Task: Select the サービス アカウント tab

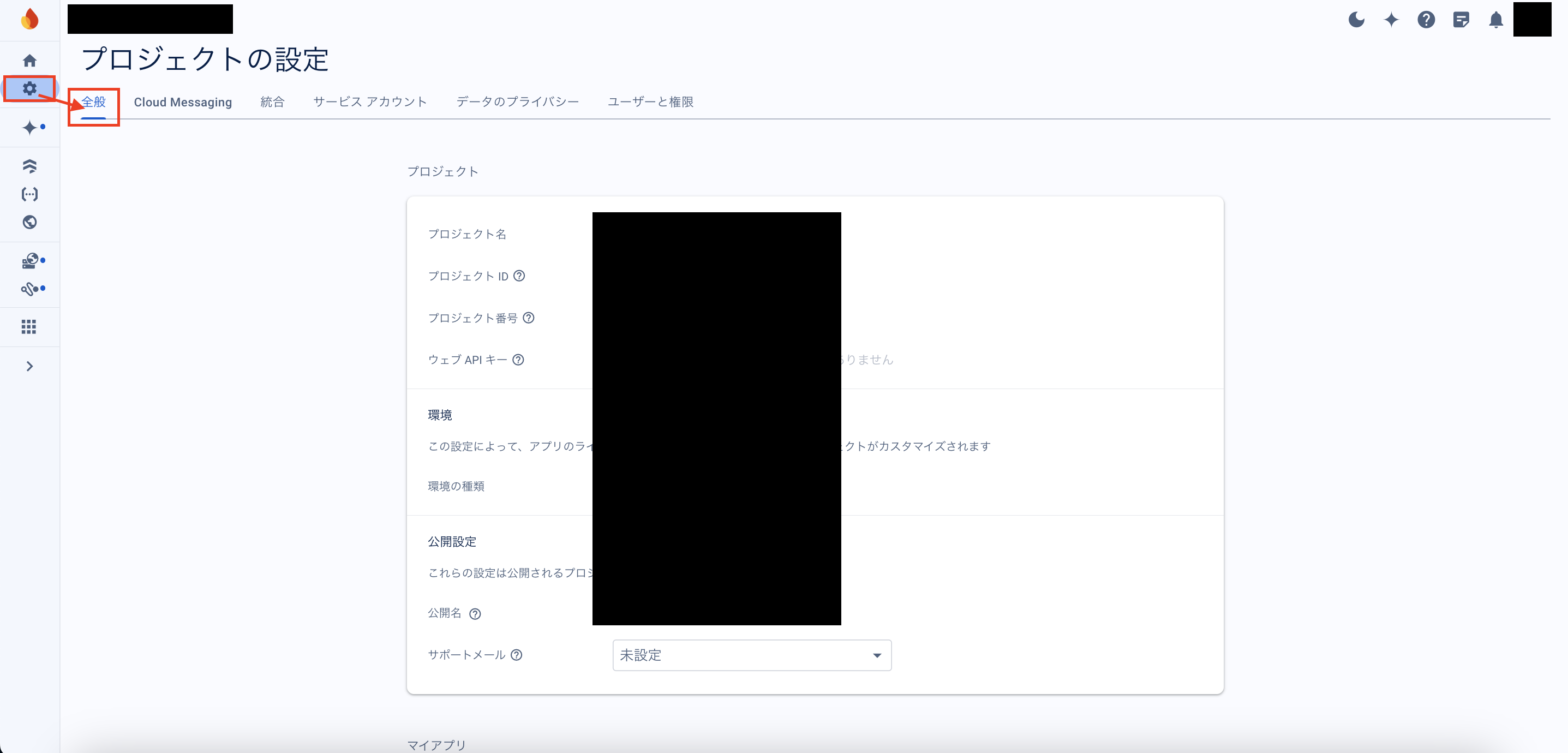Action: coord(369,101)
